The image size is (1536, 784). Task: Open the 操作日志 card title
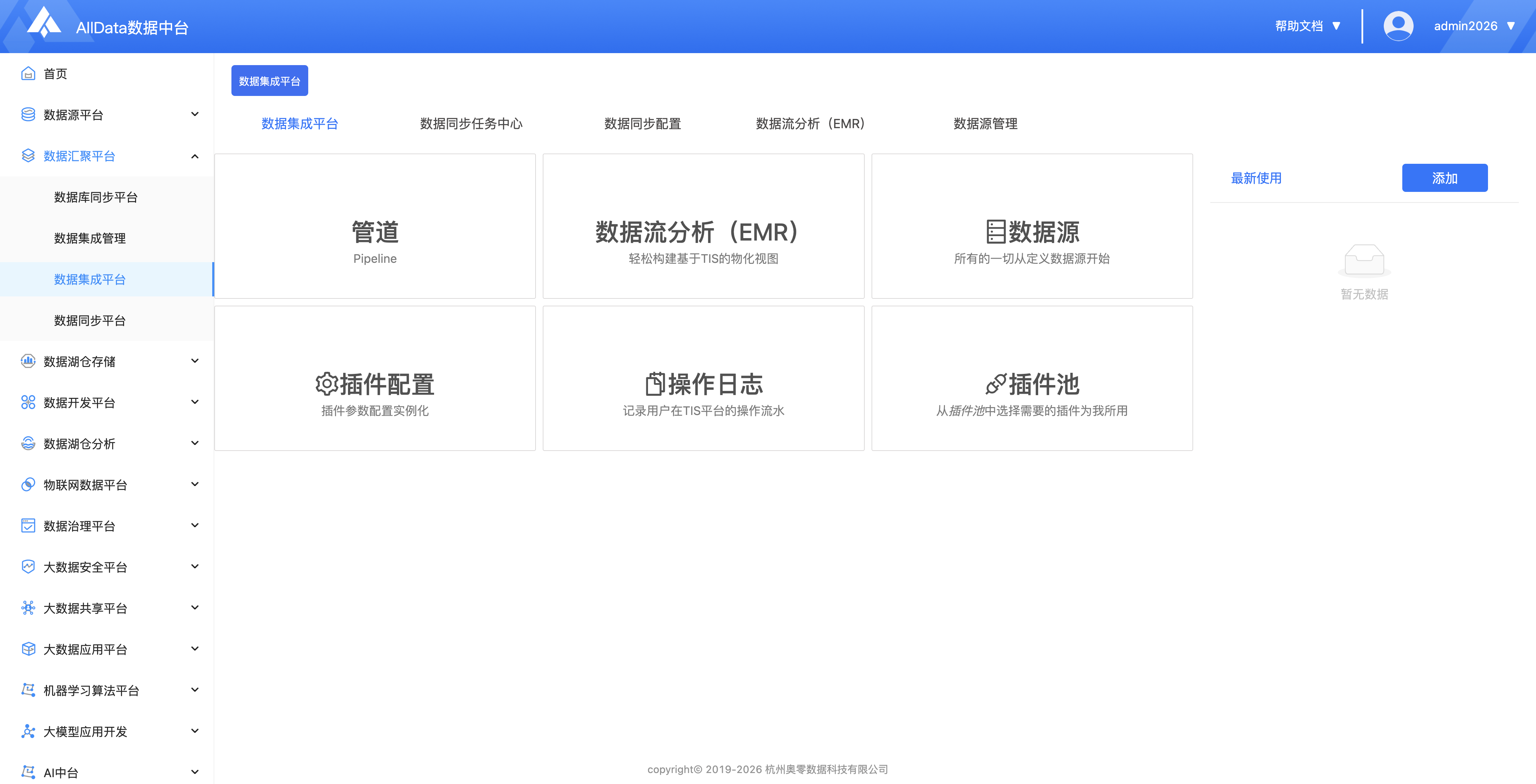716,384
